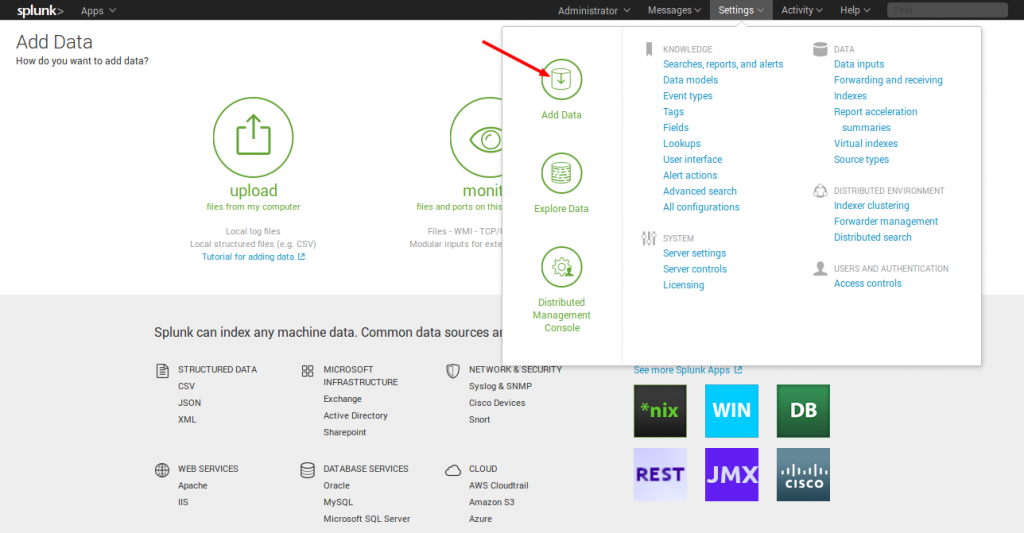Open Source types link
The image size is (1024, 533).
coord(861,159)
